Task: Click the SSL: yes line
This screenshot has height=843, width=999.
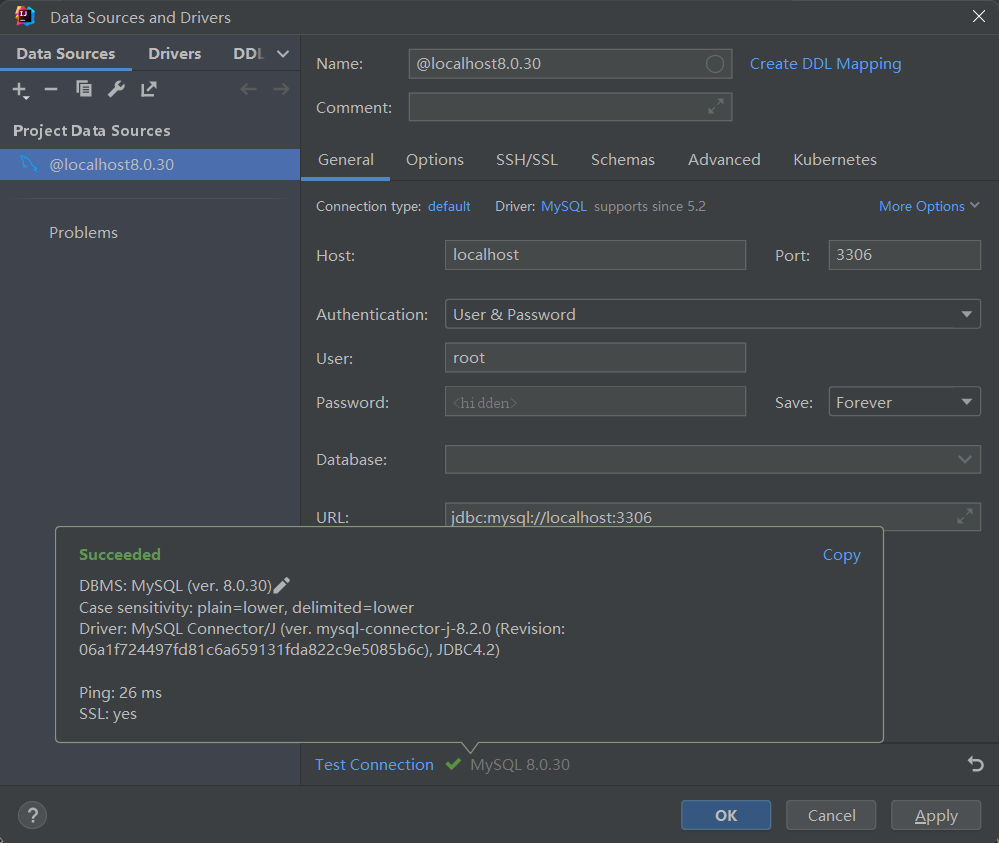Action: [x=108, y=714]
